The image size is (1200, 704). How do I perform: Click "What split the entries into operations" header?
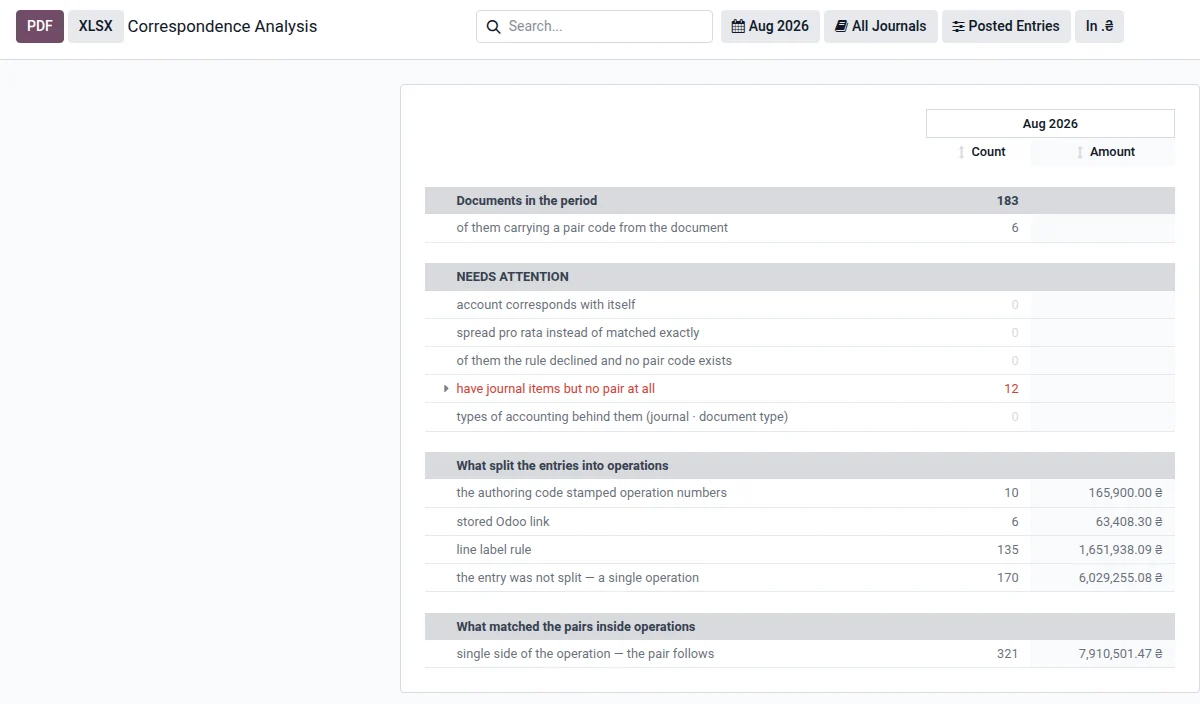[800, 466]
